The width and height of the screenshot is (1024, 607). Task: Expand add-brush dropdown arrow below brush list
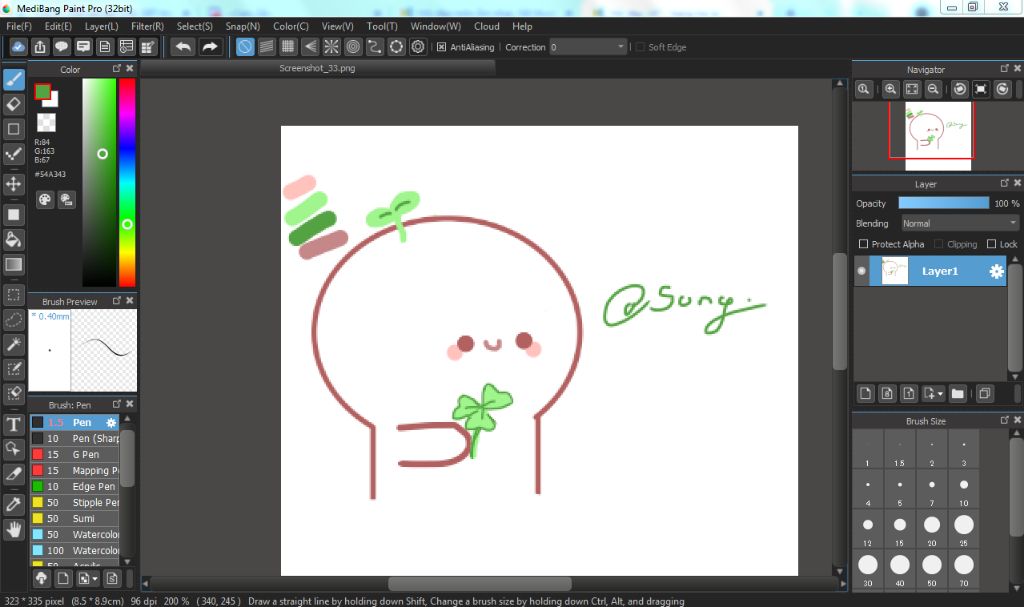tap(95, 579)
